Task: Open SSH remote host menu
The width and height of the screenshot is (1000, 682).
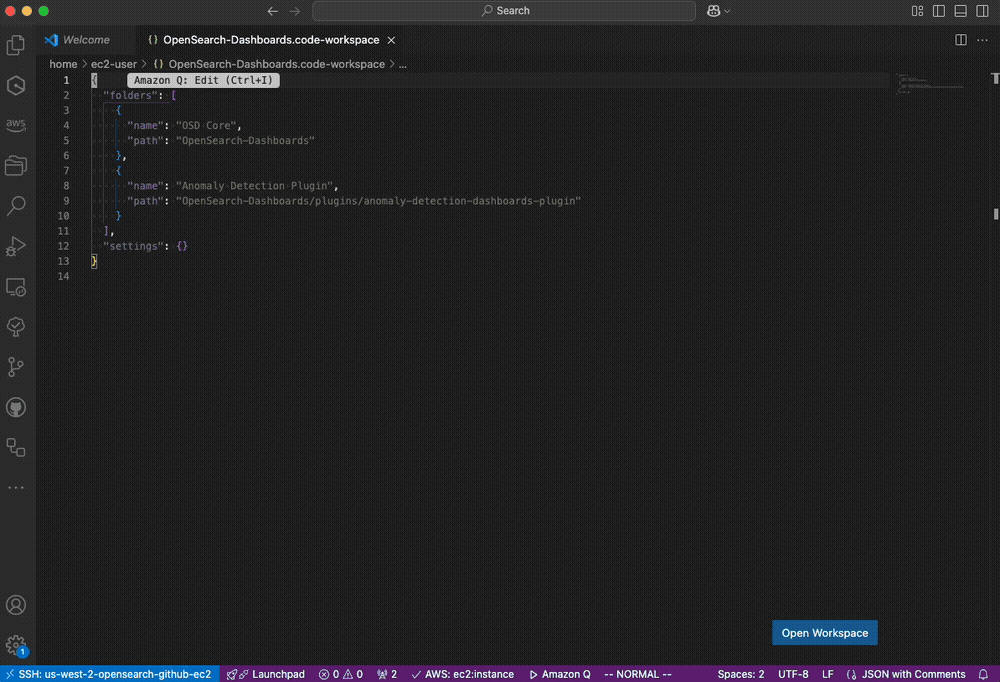Action: pos(109,674)
